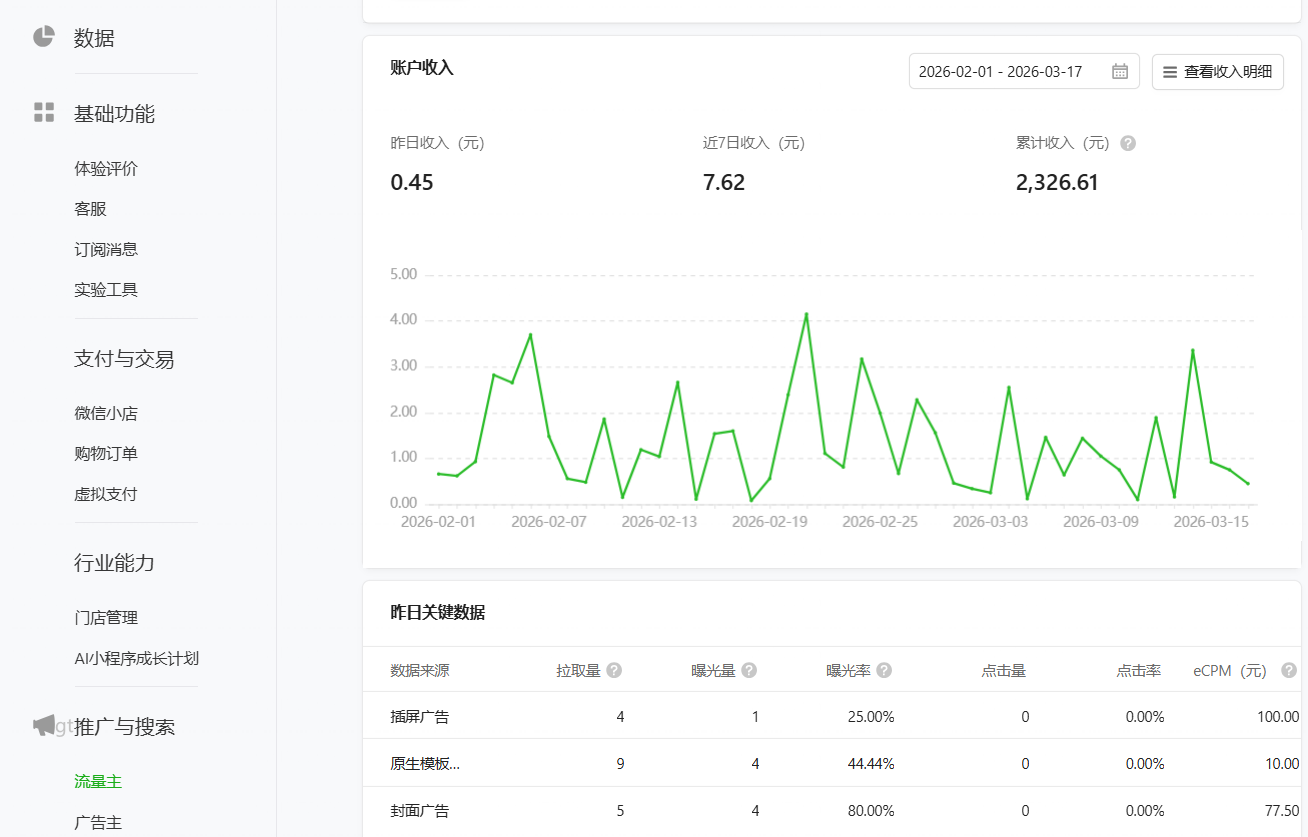
Task: Click the help icon beside 曝光量
Action: coord(748,670)
